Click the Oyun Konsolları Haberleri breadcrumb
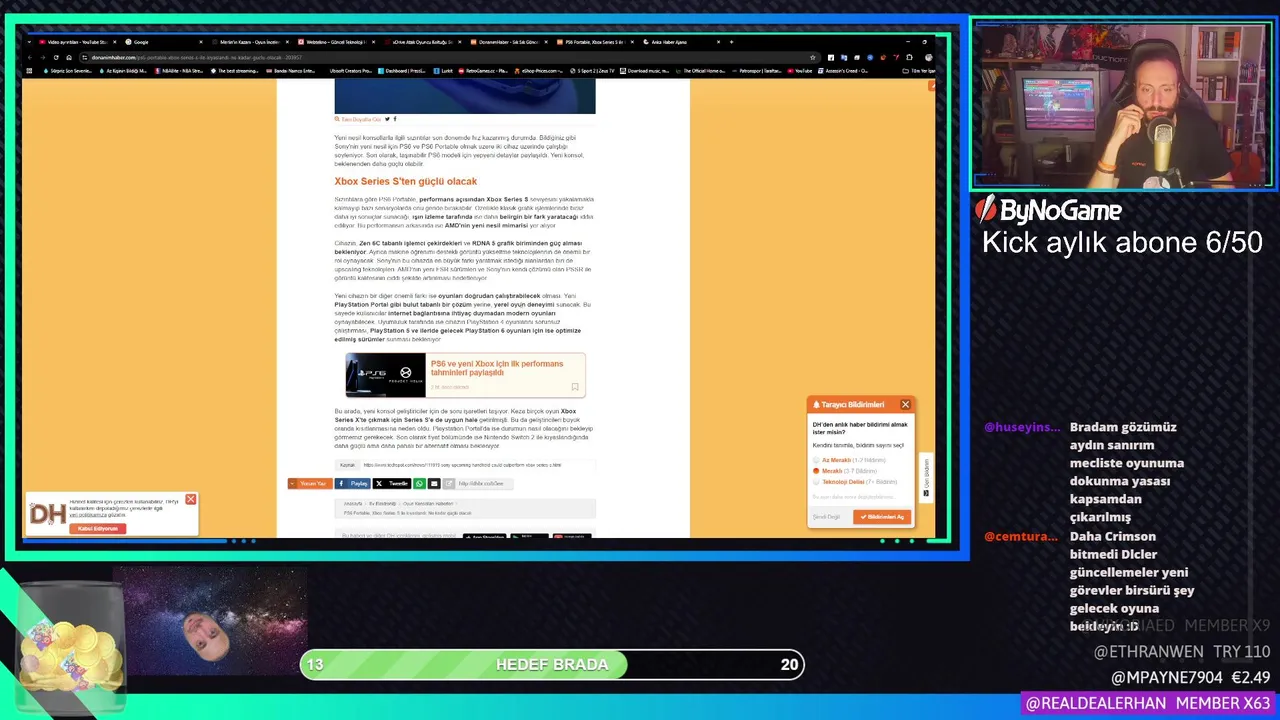1280x720 pixels. (x=428, y=503)
